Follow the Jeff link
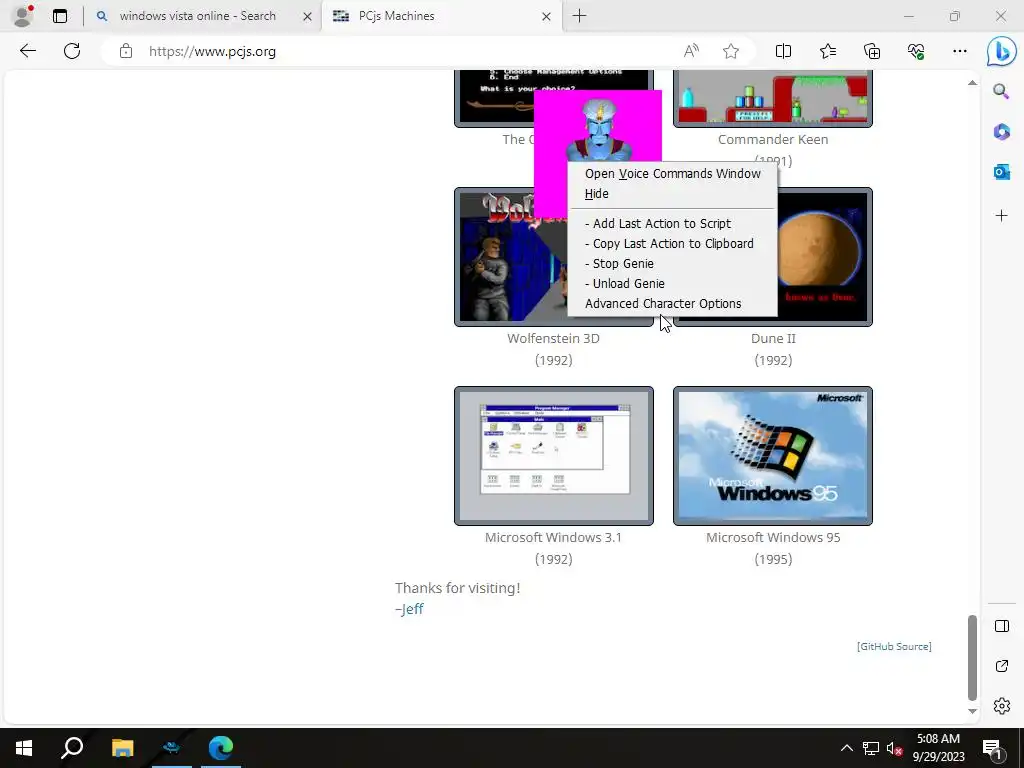Image resolution: width=1024 pixels, height=768 pixels. [411, 609]
